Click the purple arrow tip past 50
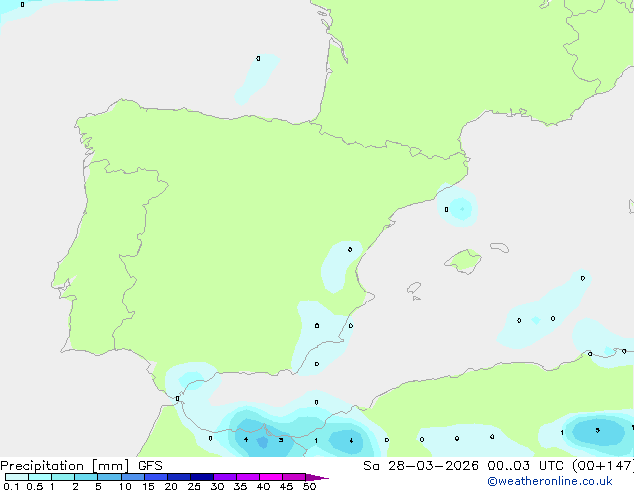This screenshot has width=634, height=490. tap(317, 477)
